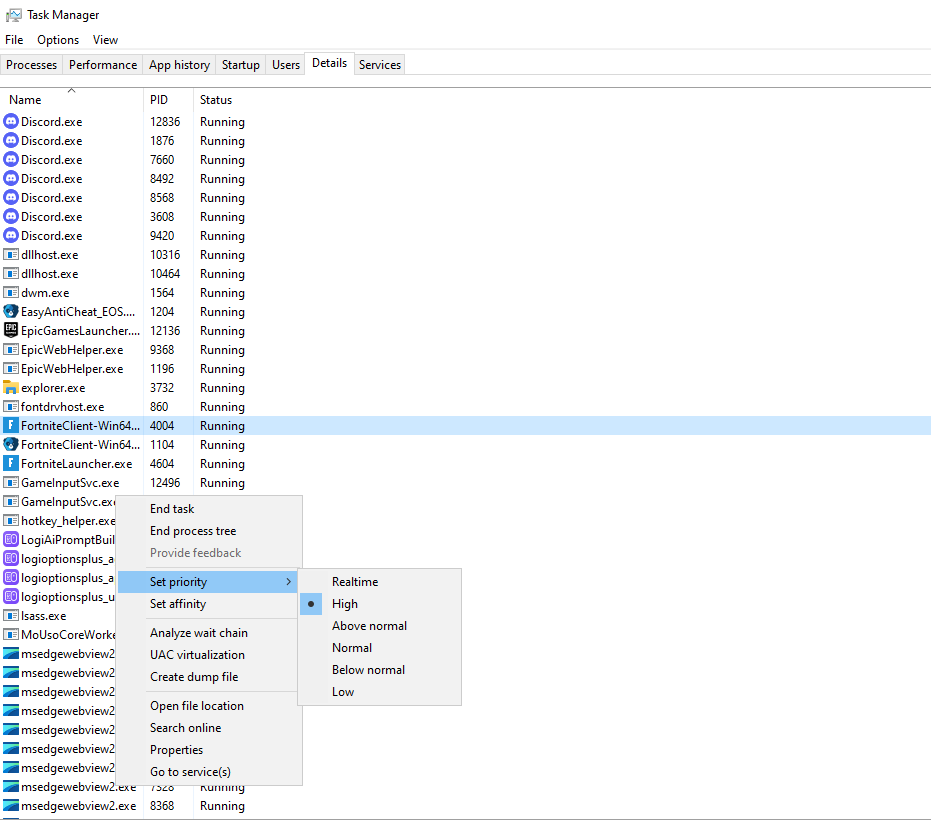Choose Open file location
931x825 pixels.
coord(210,706)
